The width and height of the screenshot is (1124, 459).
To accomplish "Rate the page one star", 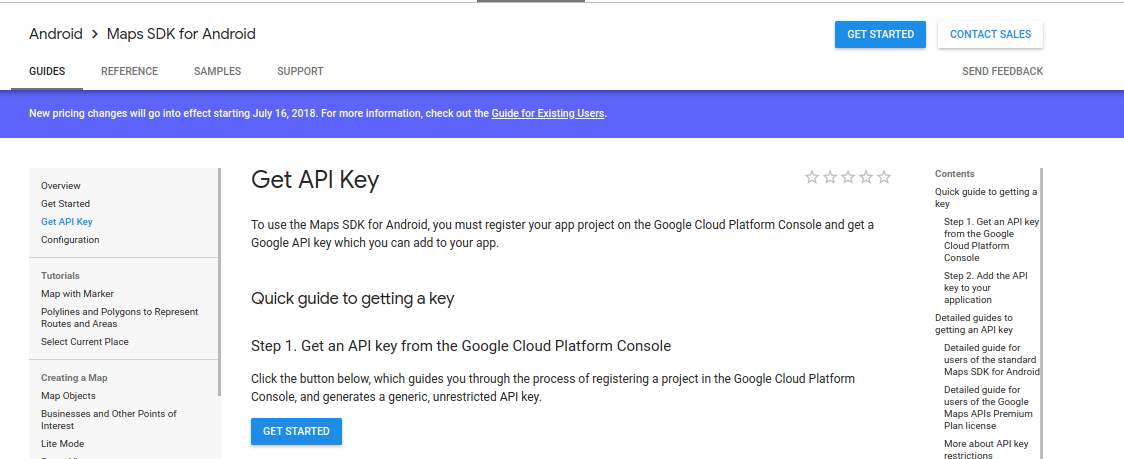I will pos(812,177).
